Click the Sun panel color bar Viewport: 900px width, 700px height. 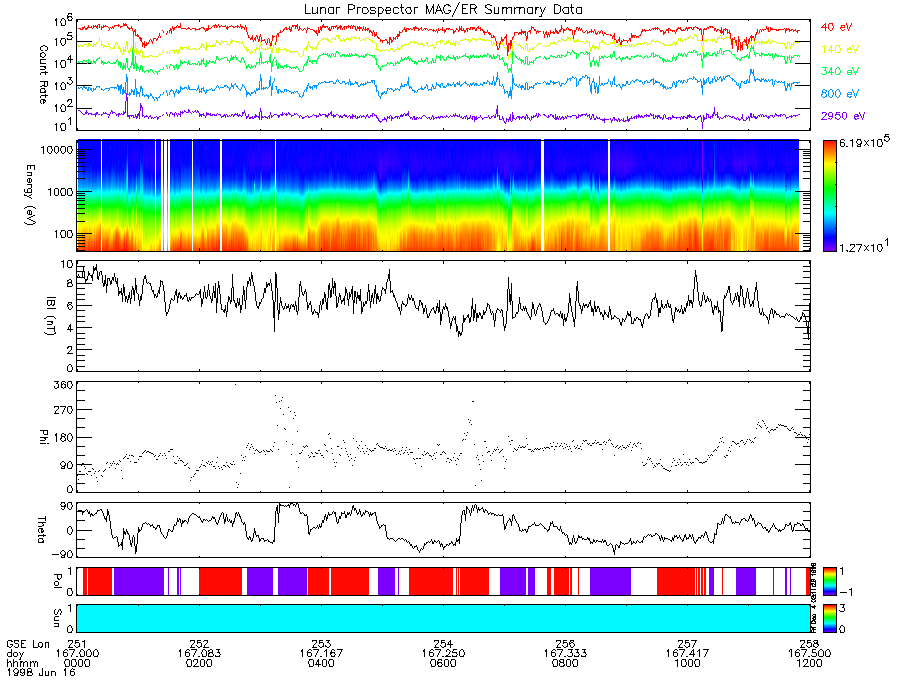pyautogui.click(x=829, y=618)
